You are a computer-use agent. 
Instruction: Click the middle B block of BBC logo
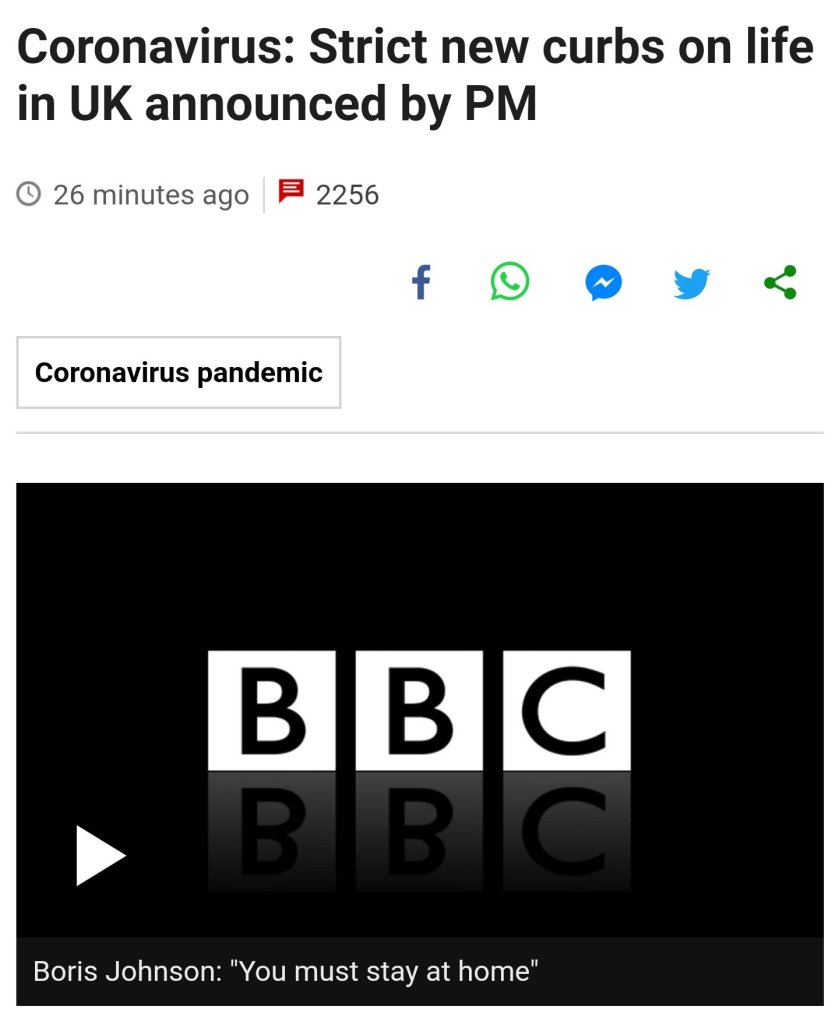click(x=419, y=710)
